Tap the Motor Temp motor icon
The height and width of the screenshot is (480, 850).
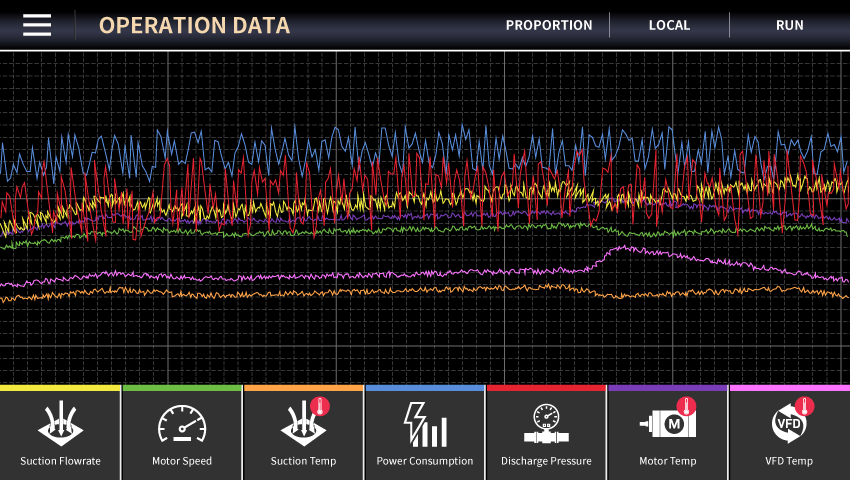coord(667,423)
